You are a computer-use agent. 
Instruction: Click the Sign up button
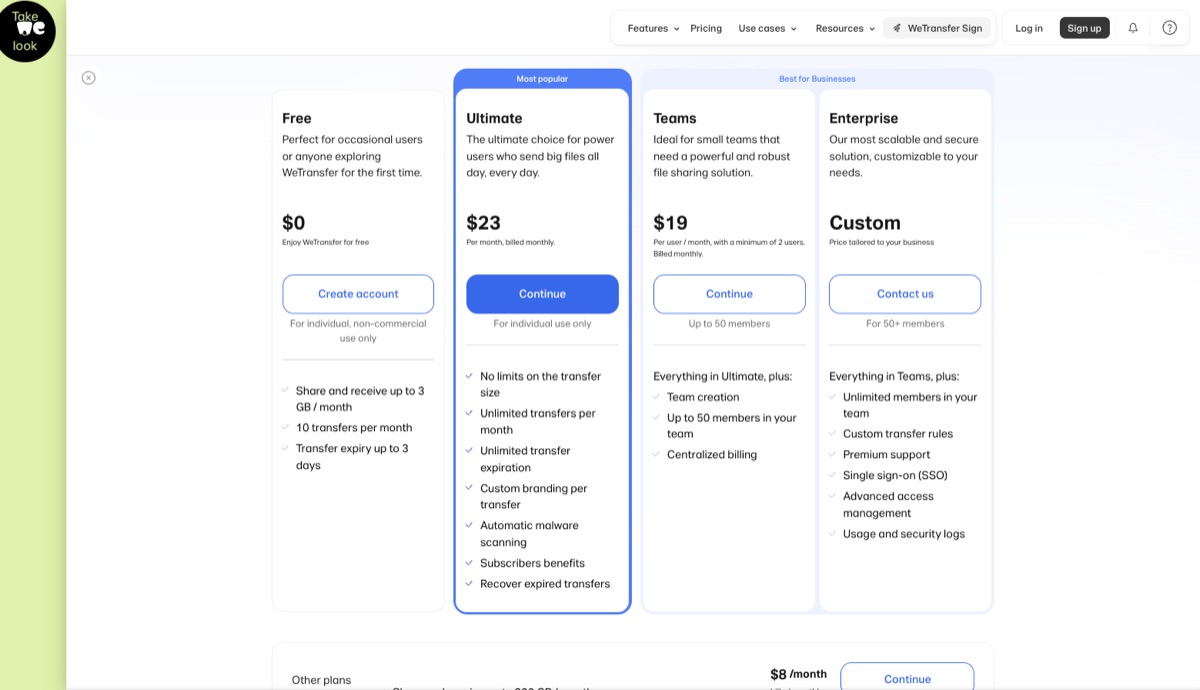point(1084,28)
